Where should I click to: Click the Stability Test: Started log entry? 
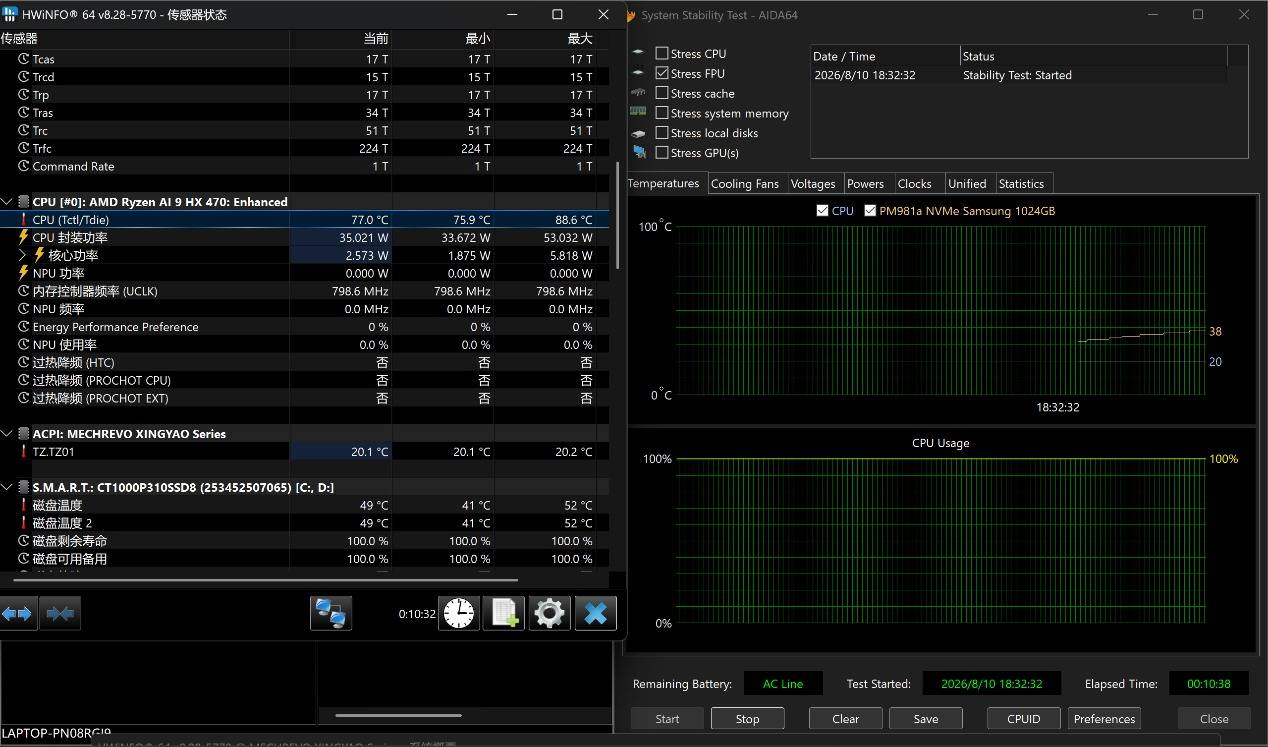click(1017, 75)
